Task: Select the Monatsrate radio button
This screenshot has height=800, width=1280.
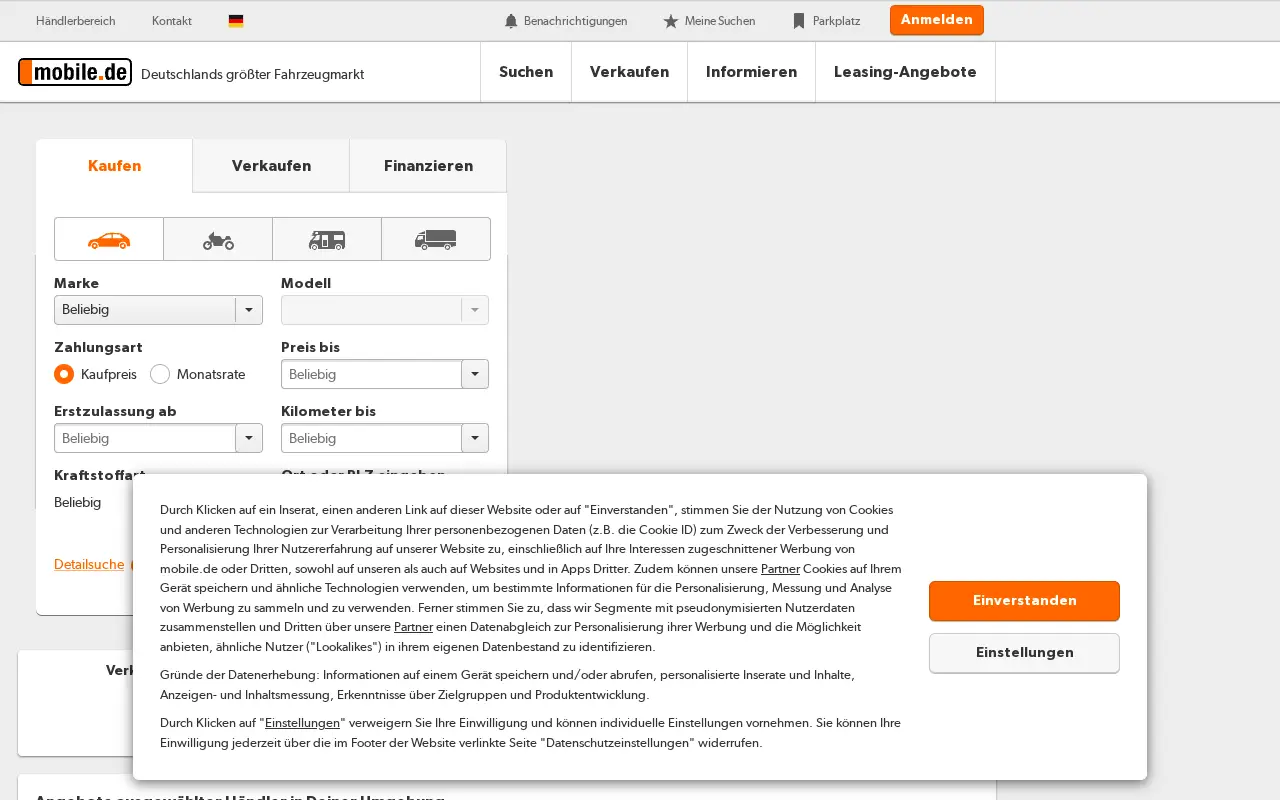Action: [x=160, y=374]
